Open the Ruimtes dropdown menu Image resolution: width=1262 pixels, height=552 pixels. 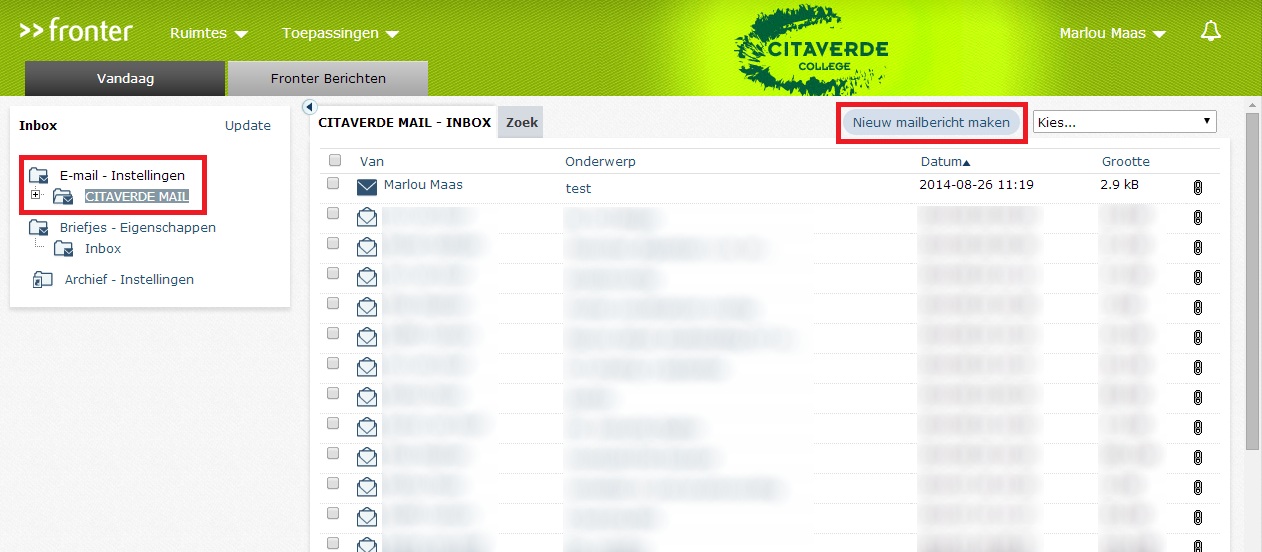209,33
